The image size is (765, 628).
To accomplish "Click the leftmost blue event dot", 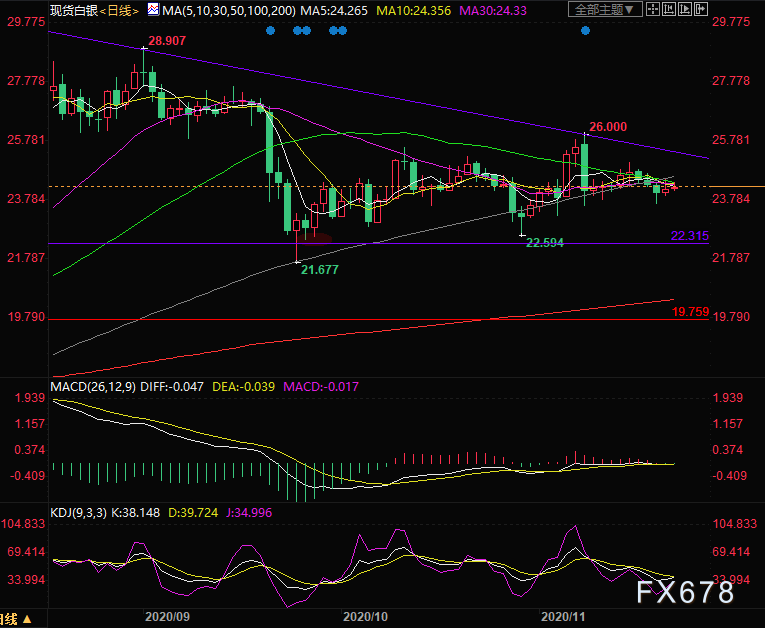I will 270,31.
